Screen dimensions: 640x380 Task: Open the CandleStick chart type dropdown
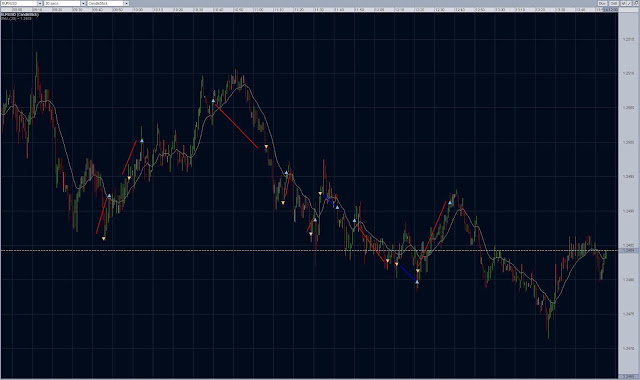(x=126, y=3)
